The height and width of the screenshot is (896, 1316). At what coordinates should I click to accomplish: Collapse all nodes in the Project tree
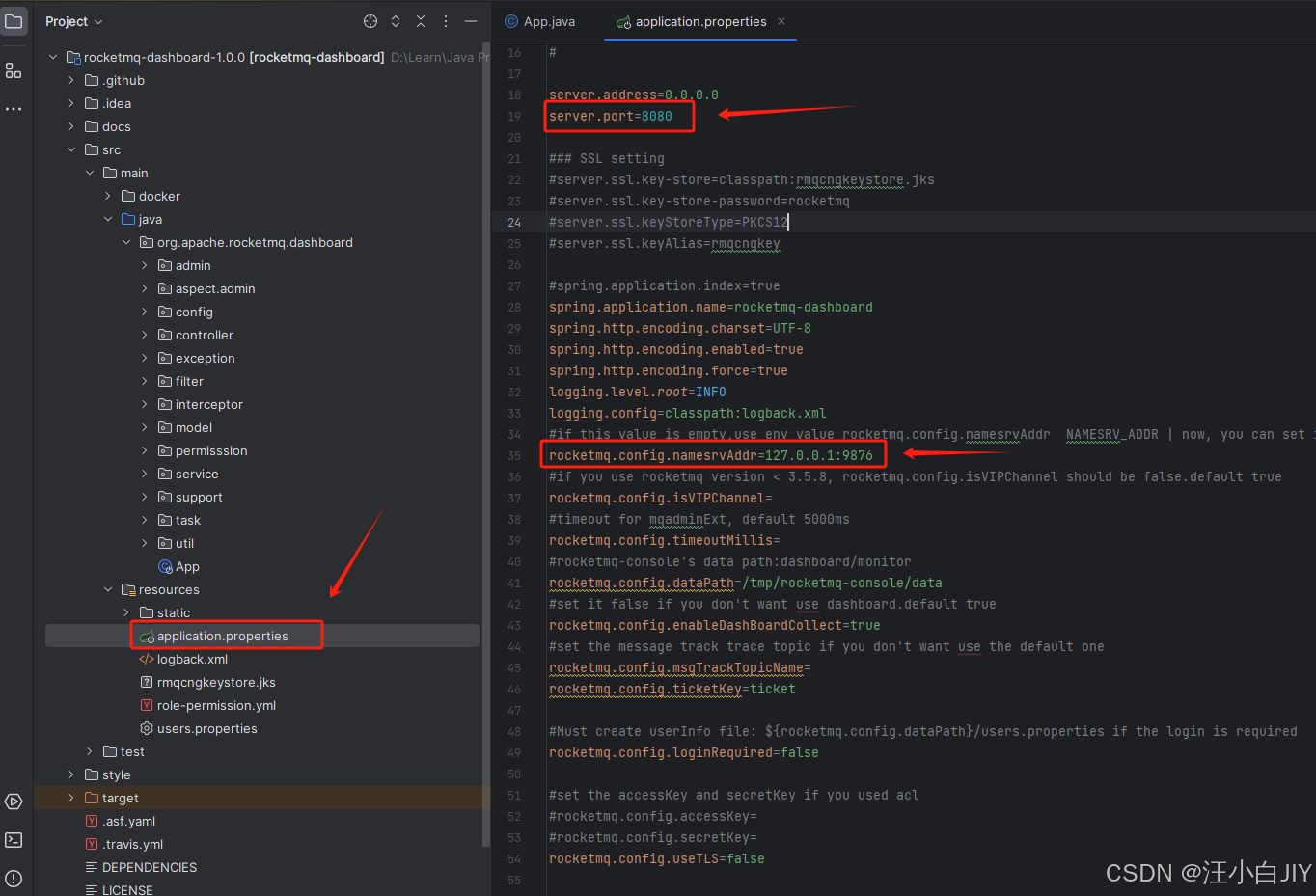coord(421,20)
